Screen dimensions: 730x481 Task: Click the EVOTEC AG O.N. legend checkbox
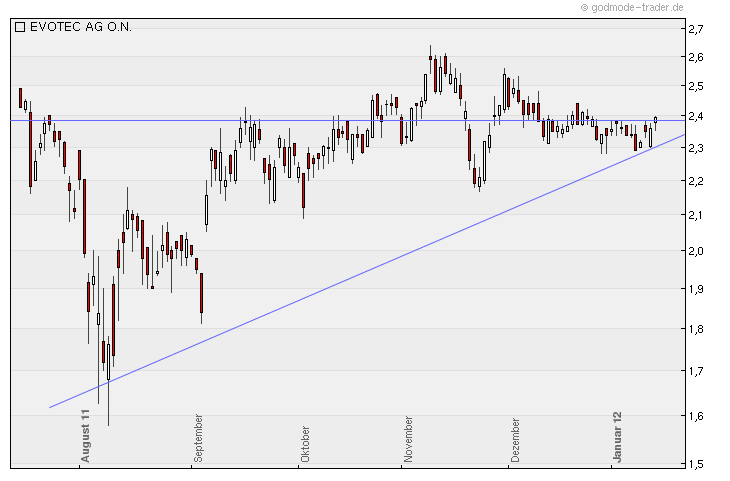[20, 27]
